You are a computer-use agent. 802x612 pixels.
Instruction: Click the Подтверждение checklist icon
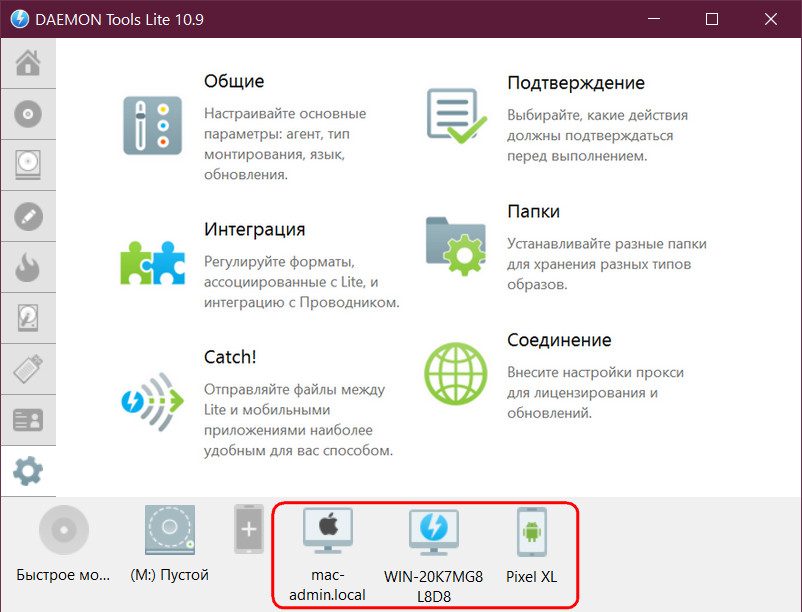coord(457,116)
